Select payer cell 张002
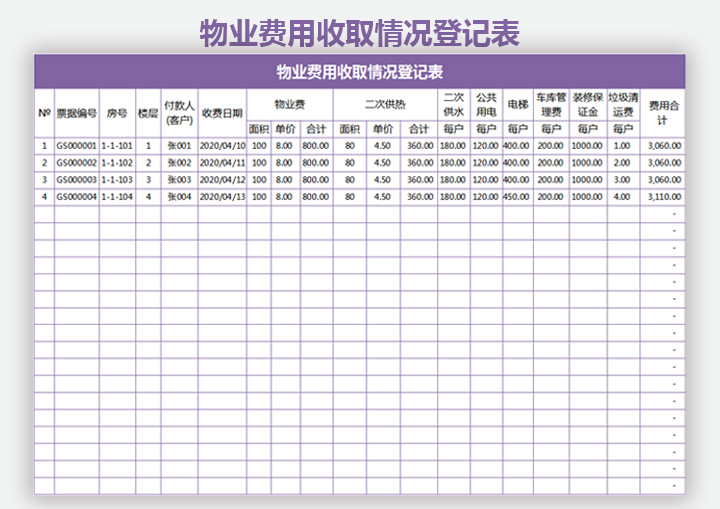720x509 pixels. click(x=179, y=163)
